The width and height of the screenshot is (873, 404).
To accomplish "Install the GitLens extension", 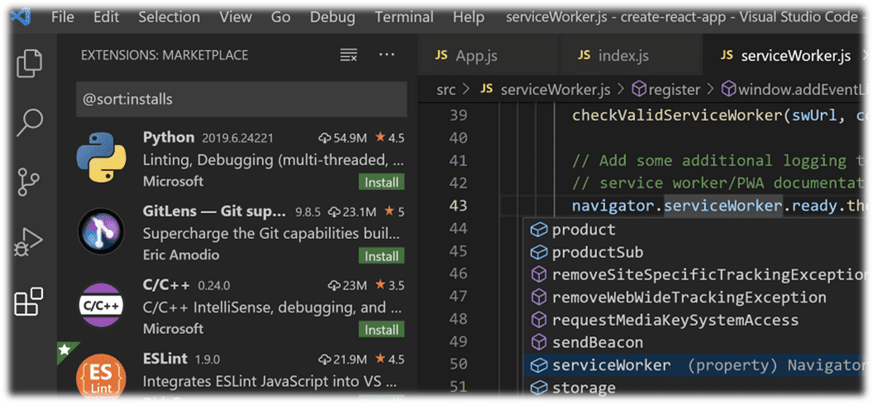I will (x=382, y=256).
